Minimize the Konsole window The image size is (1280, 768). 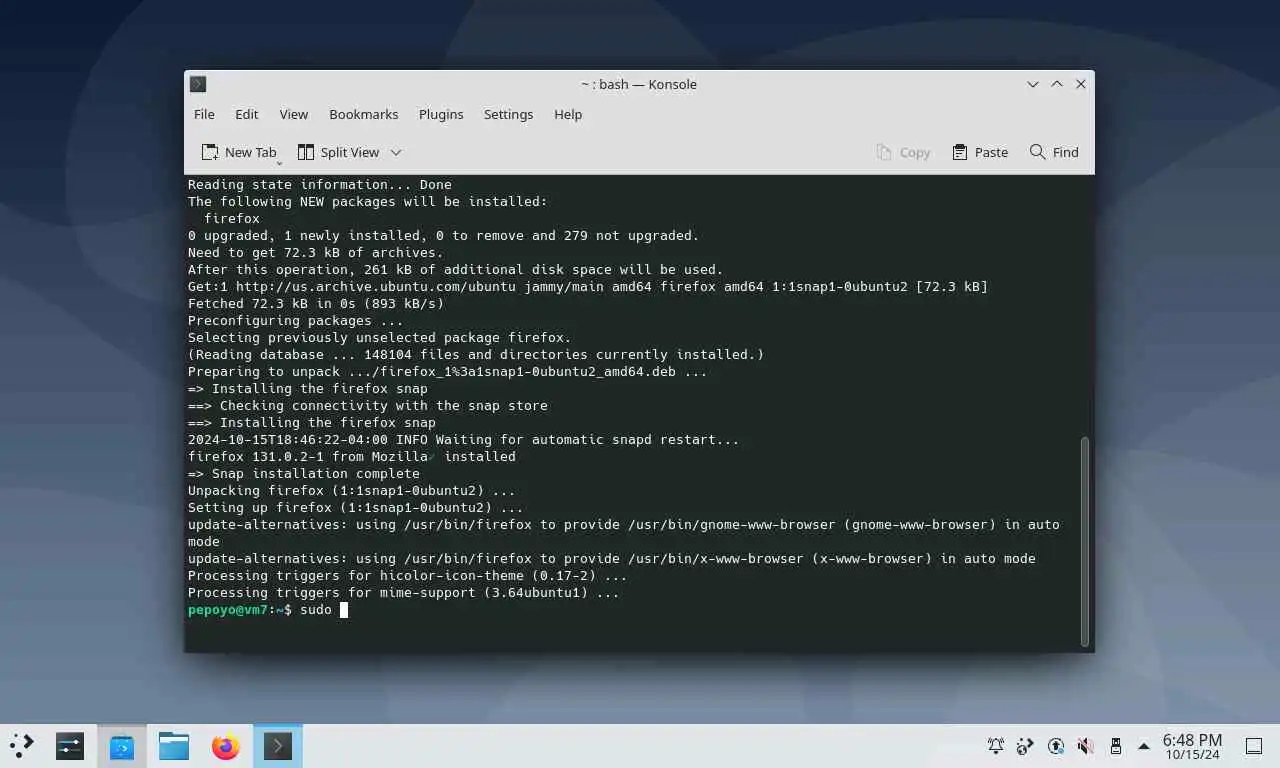point(1033,84)
